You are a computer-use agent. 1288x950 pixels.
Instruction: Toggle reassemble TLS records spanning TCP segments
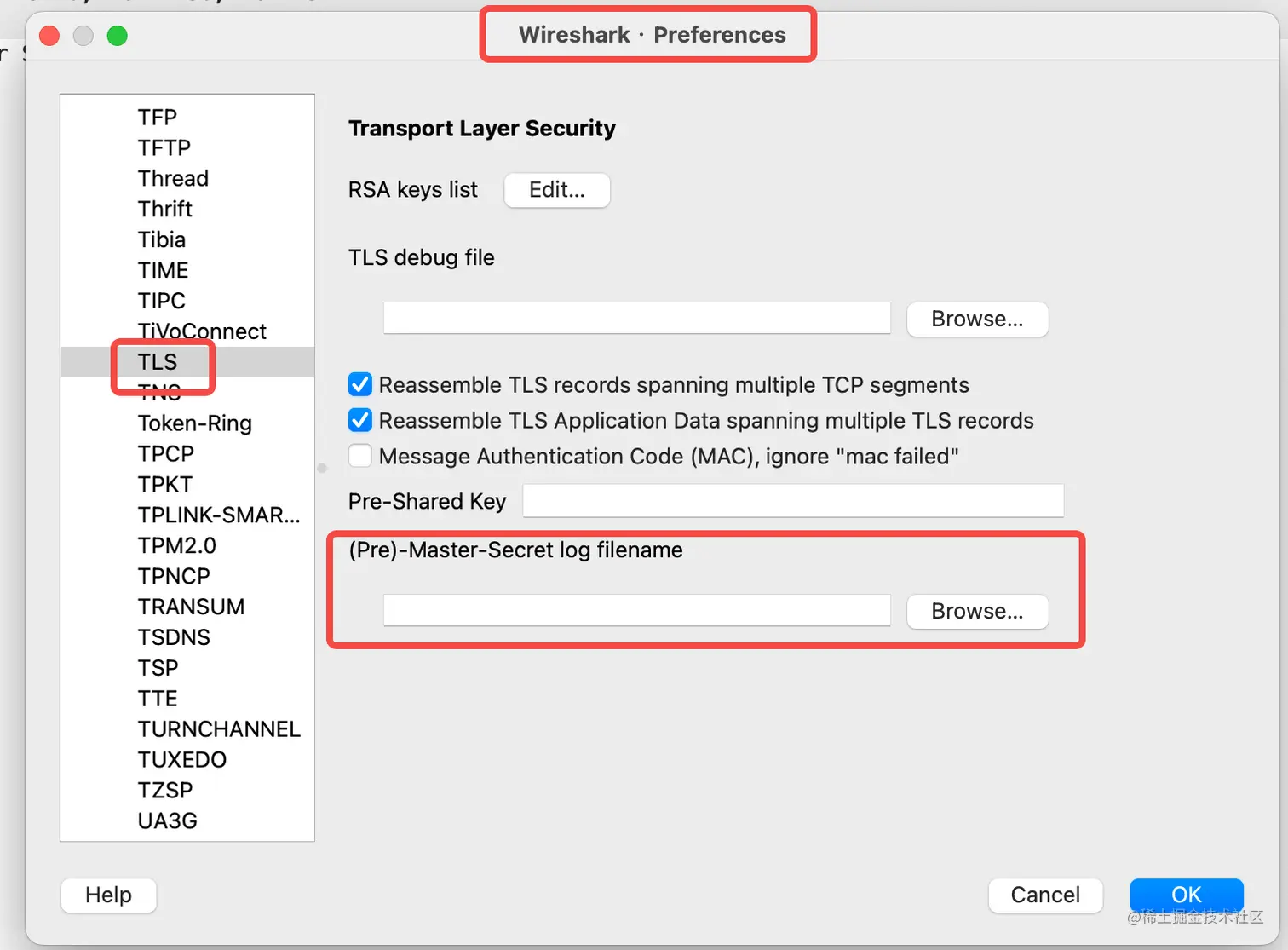pos(360,385)
